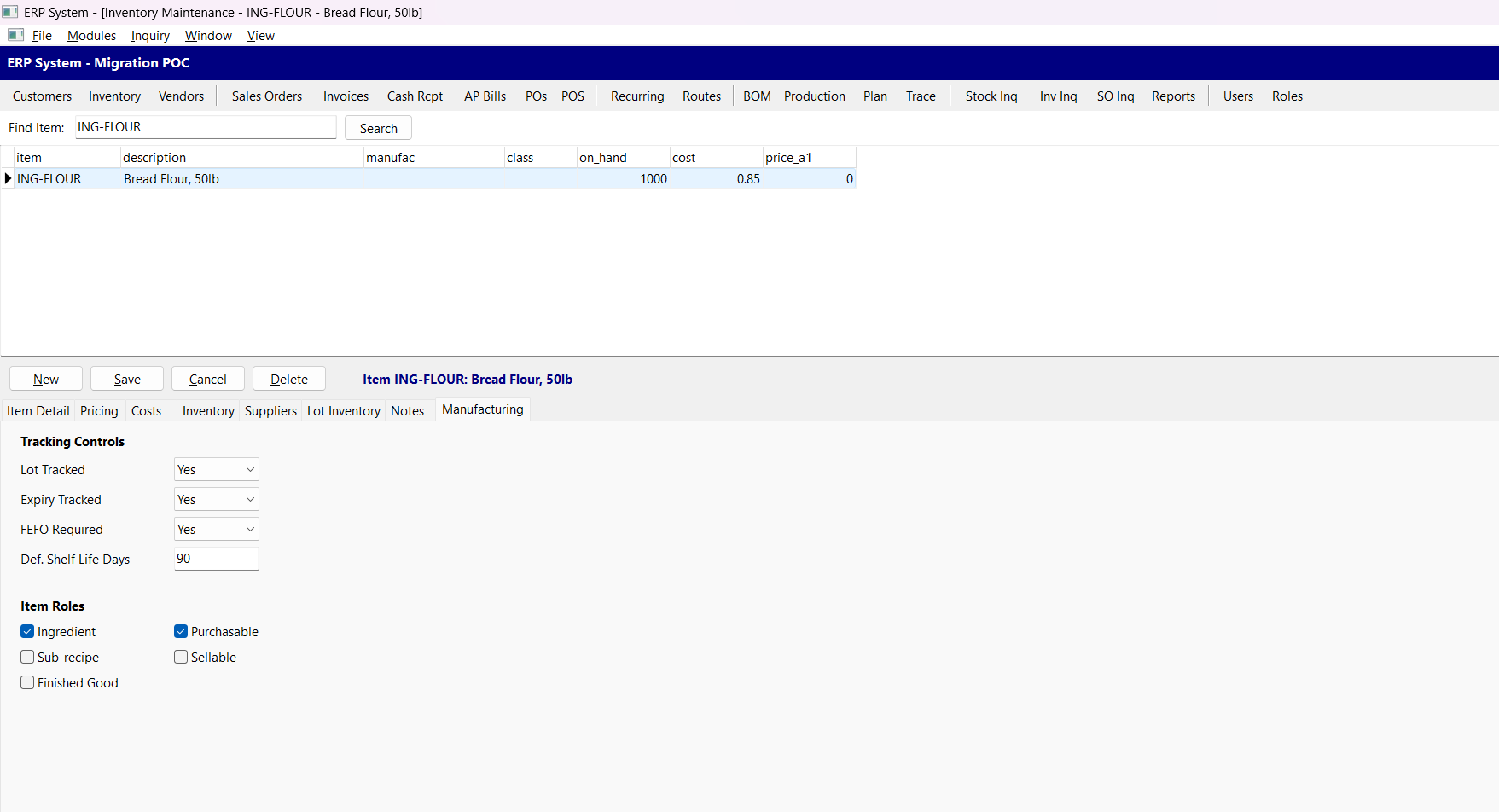Open the Modules menu
The width and height of the screenshot is (1499, 812).
[91, 35]
